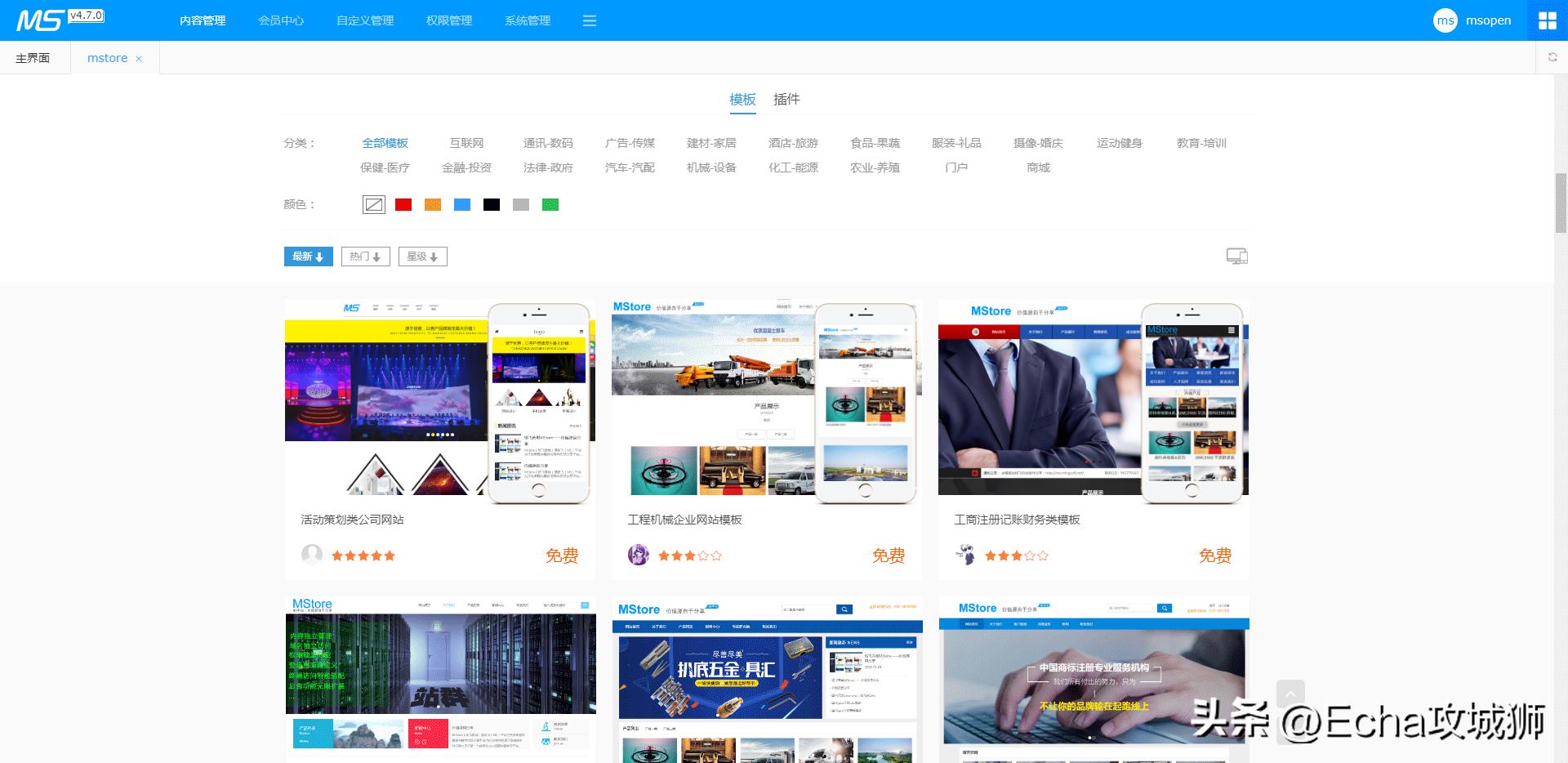Screen dimensions: 1568x763
Task: Toggle the gray color filter
Action: pos(521,204)
